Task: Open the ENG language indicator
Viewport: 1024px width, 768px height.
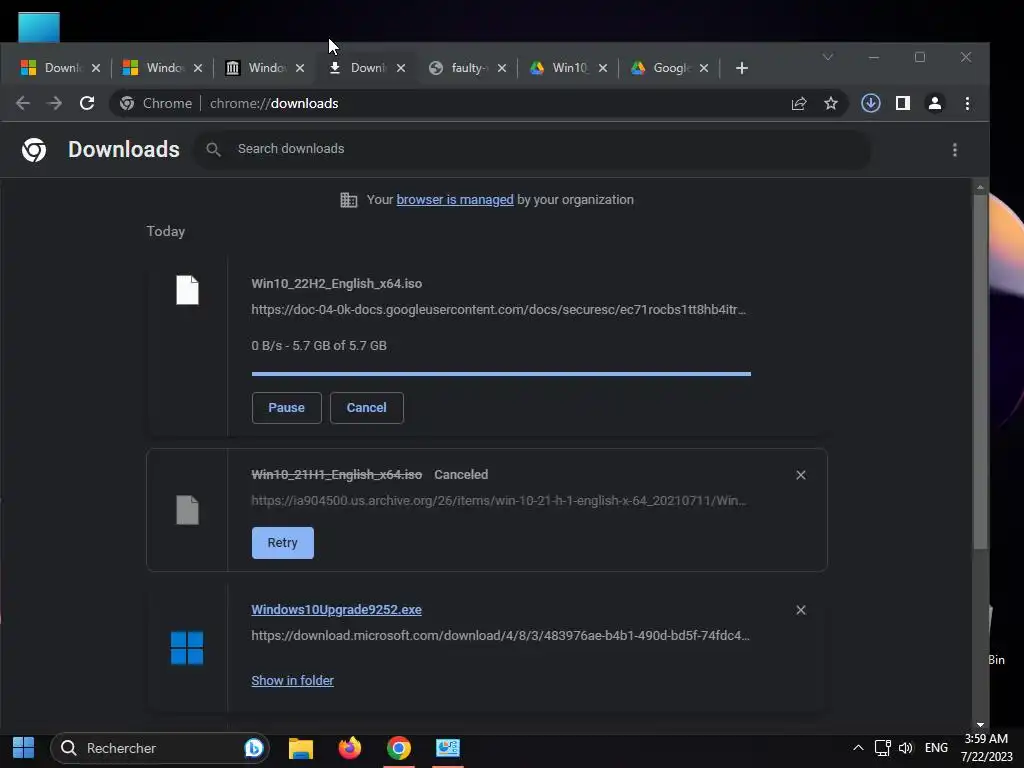Action: 936,748
